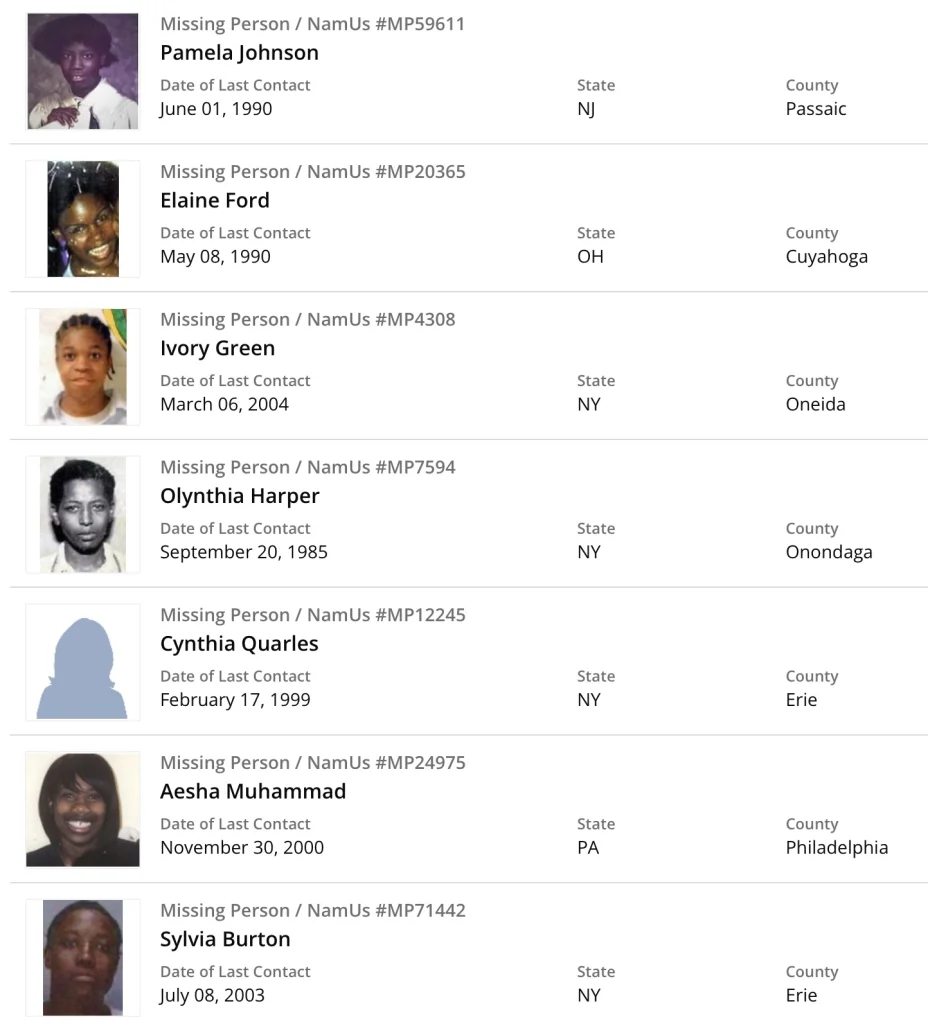The image size is (928, 1024).
Task: Open the Cynthia Quarles case name
Action: (239, 643)
